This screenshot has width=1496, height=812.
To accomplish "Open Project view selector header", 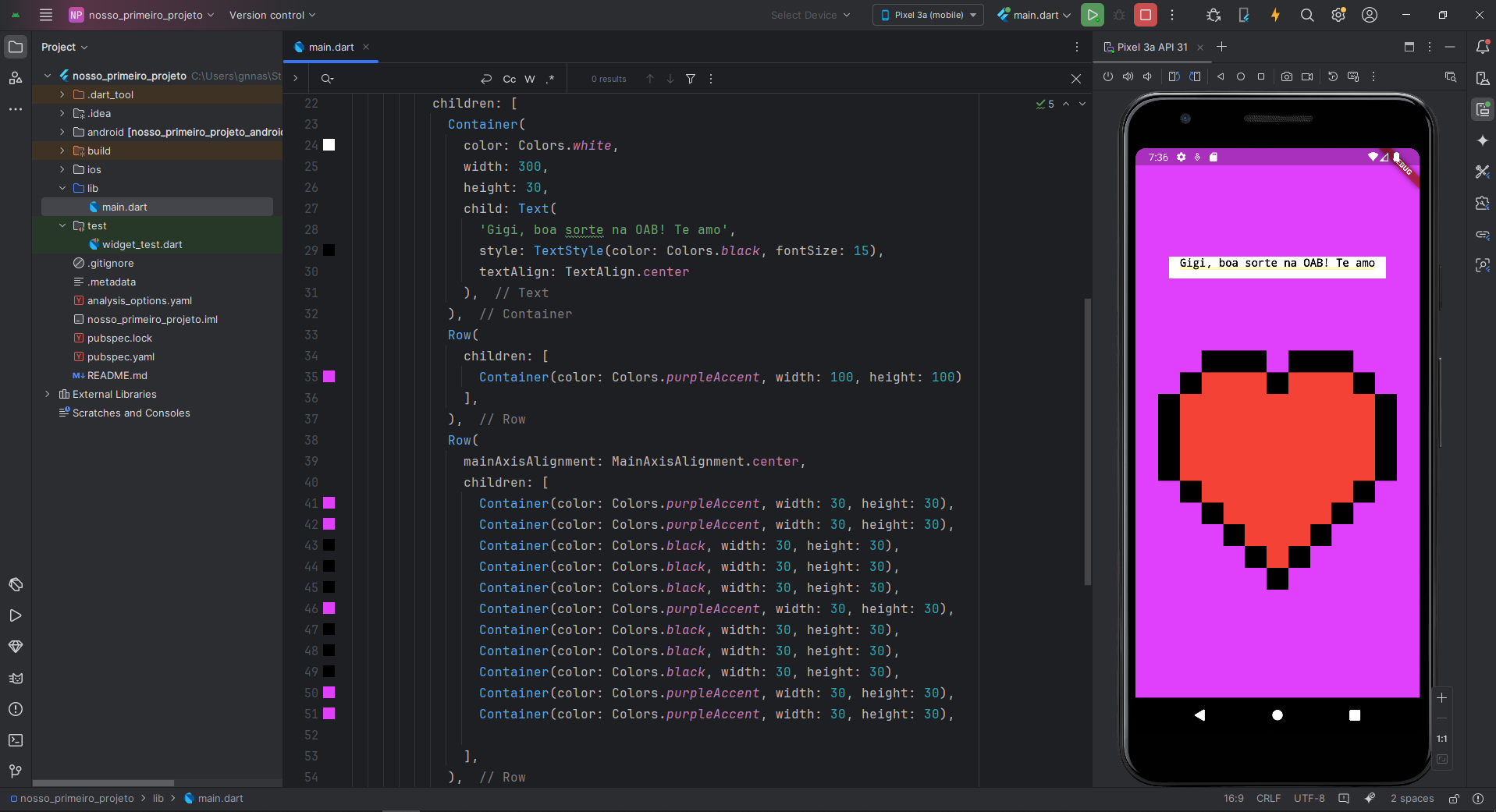I will [x=65, y=47].
